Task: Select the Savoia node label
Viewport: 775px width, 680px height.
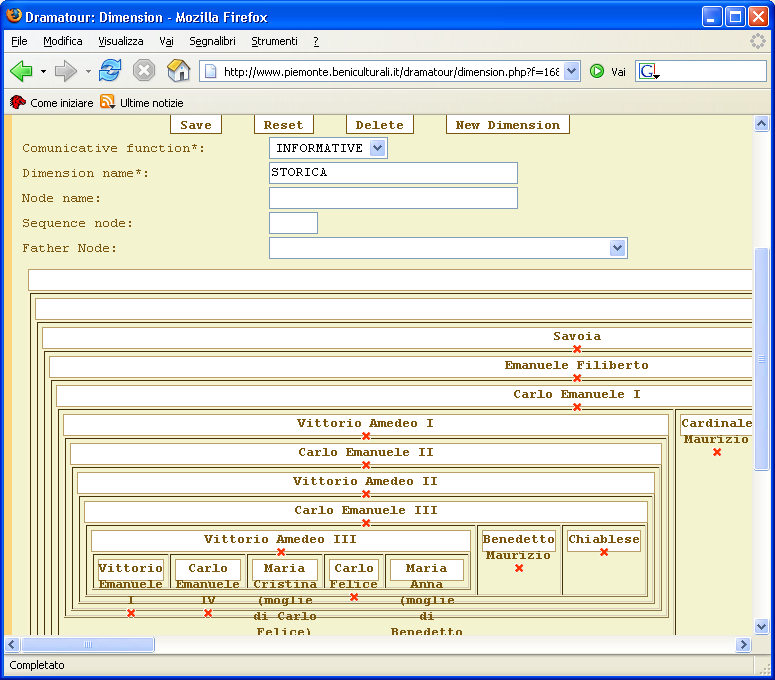Action: (x=577, y=337)
